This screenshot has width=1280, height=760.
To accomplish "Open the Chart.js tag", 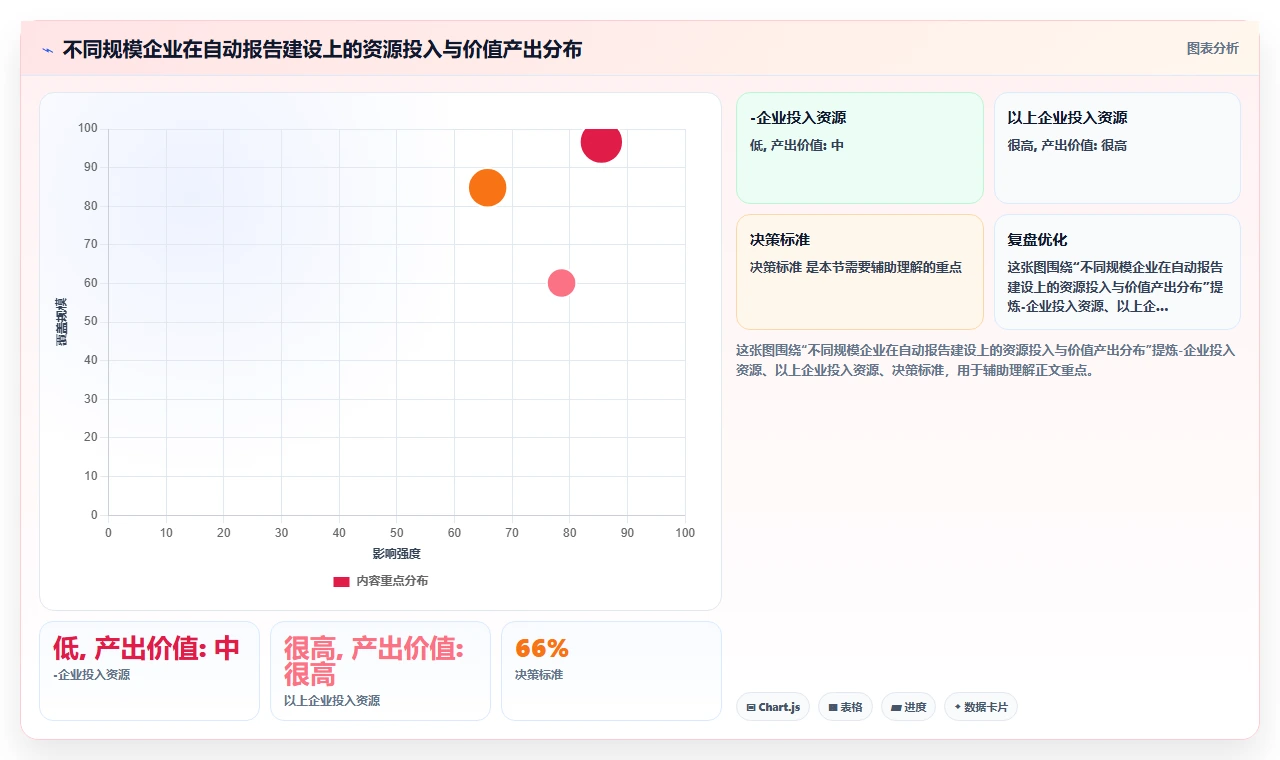I will (x=772, y=707).
